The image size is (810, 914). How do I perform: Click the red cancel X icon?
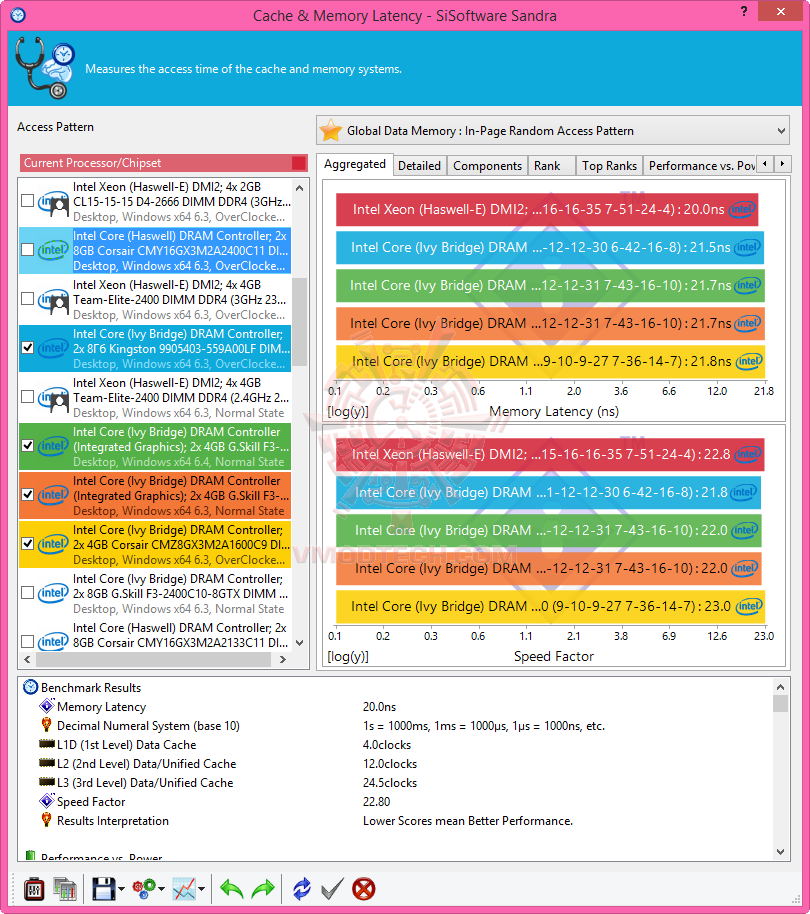[364, 889]
